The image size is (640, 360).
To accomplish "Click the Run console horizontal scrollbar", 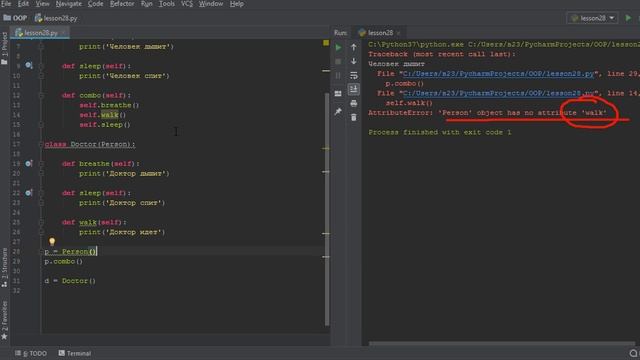I will click(x=502, y=344).
